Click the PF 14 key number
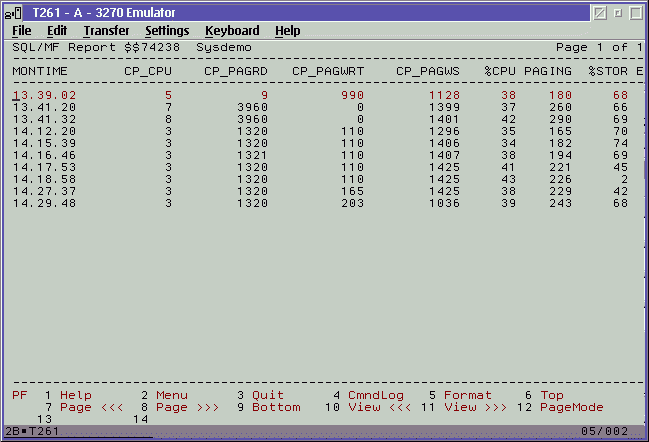This screenshot has height=442, width=649. pyautogui.click(x=140, y=419)
